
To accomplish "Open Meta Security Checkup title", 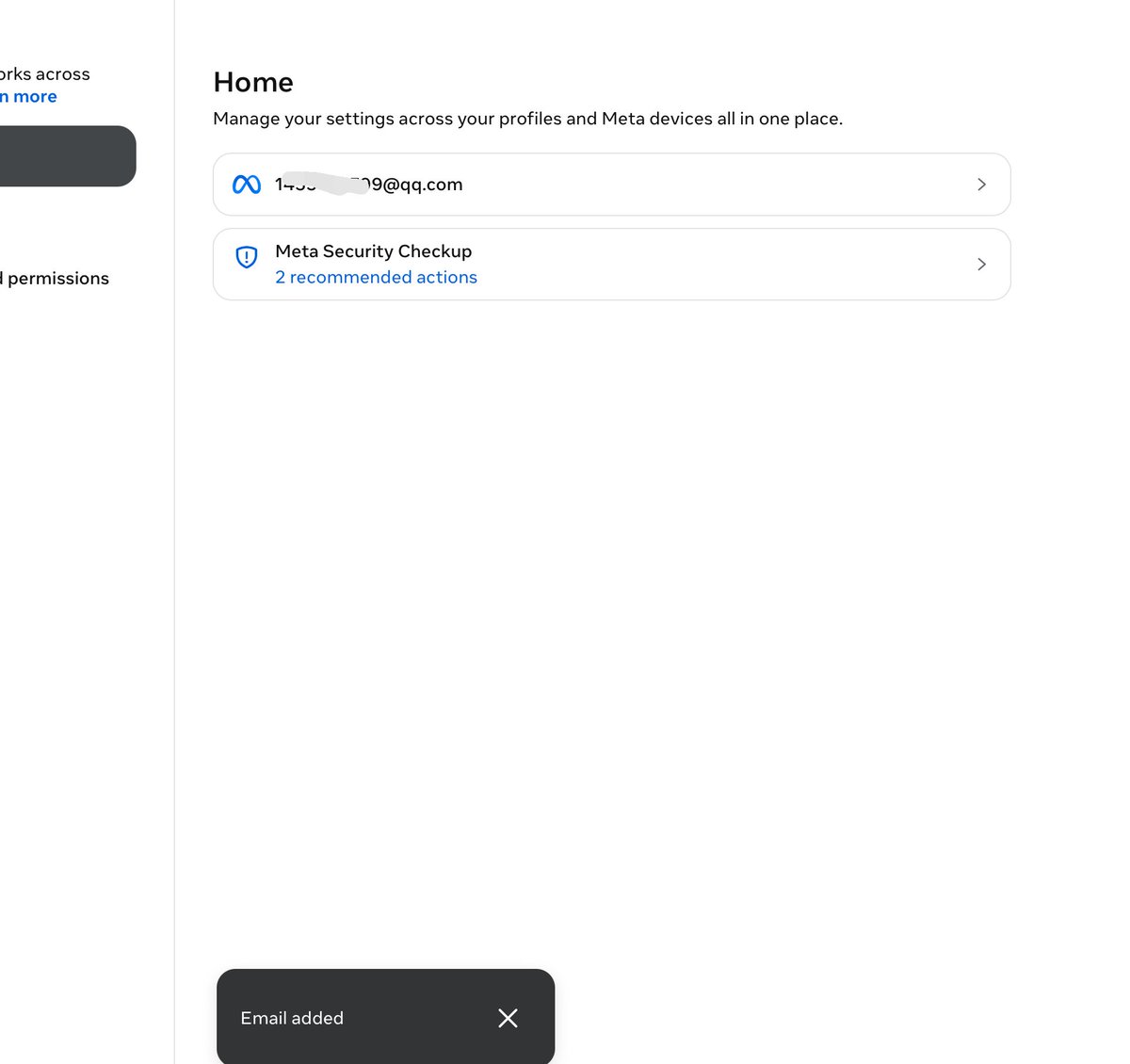I will (x=373, y=251).
